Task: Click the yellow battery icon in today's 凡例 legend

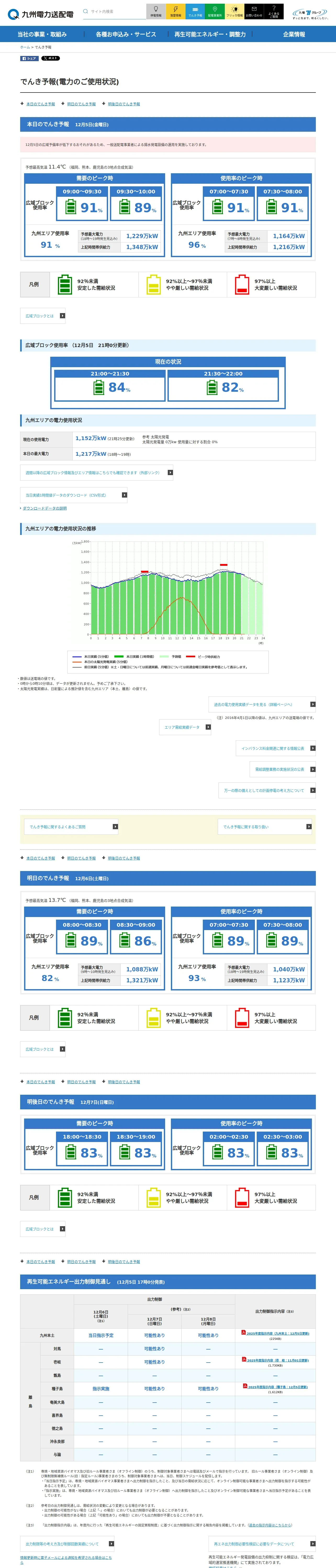Action: (x=153, y=284)
